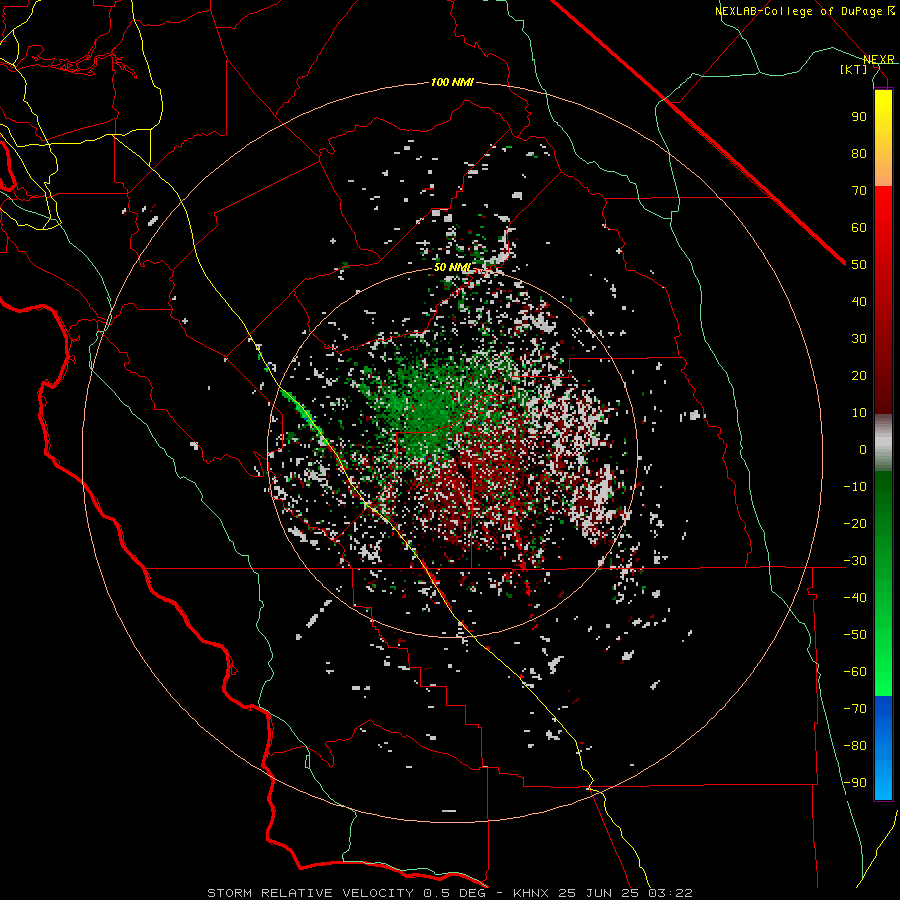Click the -90 value on velocity scale
Image resolution: width=900 pixels, height=900 pixels.
coord(855,783)
